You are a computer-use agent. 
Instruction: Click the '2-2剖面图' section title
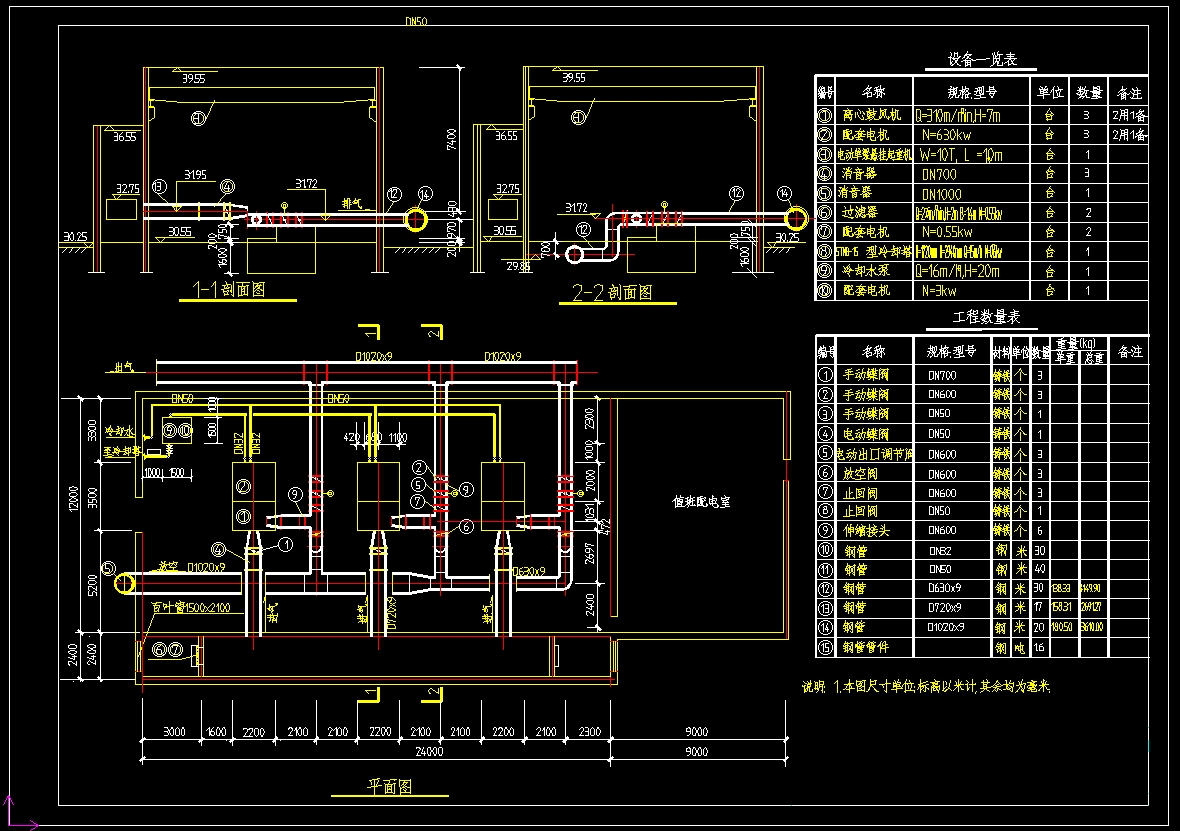[x=612, y=293]
